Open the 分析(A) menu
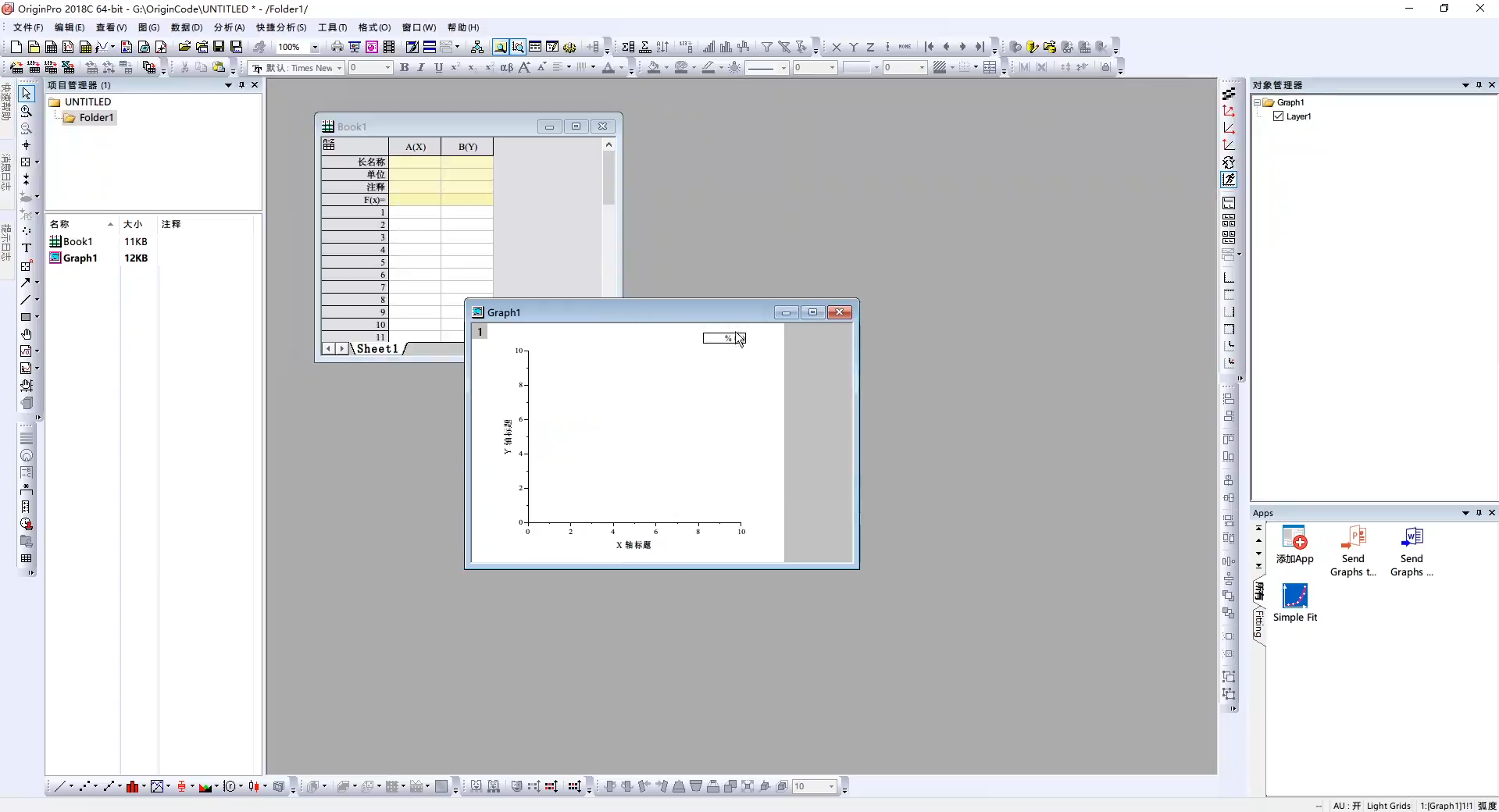 (229, 27)
